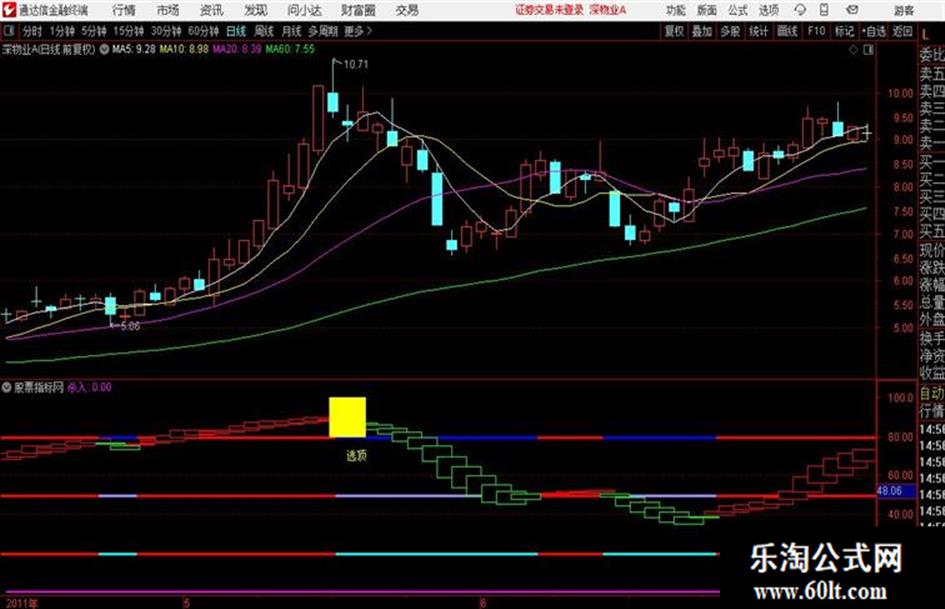Switch to the 1分钟 period tab
Screen dimensions: 945x609
[x=61, y=31]
